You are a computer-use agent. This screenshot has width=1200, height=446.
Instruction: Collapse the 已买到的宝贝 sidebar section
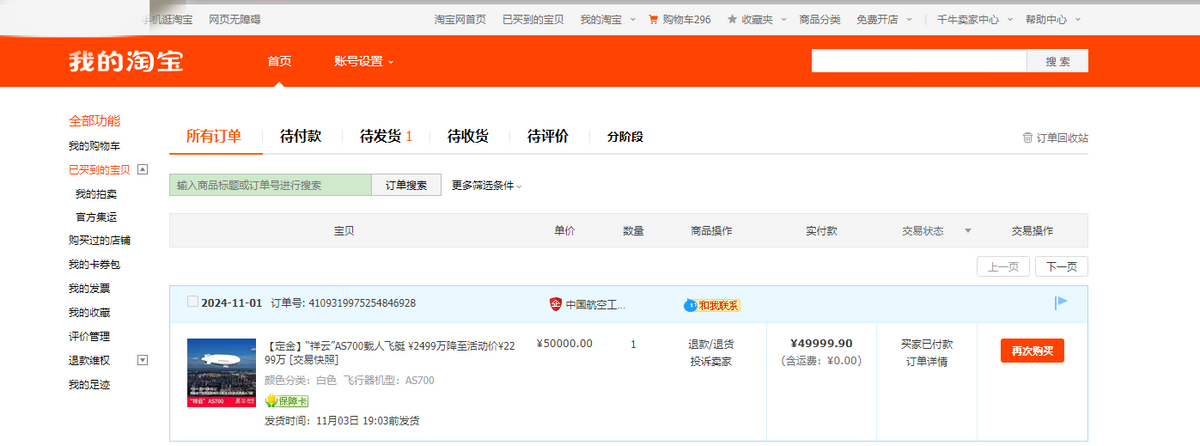pyautogui.click(x=142, y=169)
